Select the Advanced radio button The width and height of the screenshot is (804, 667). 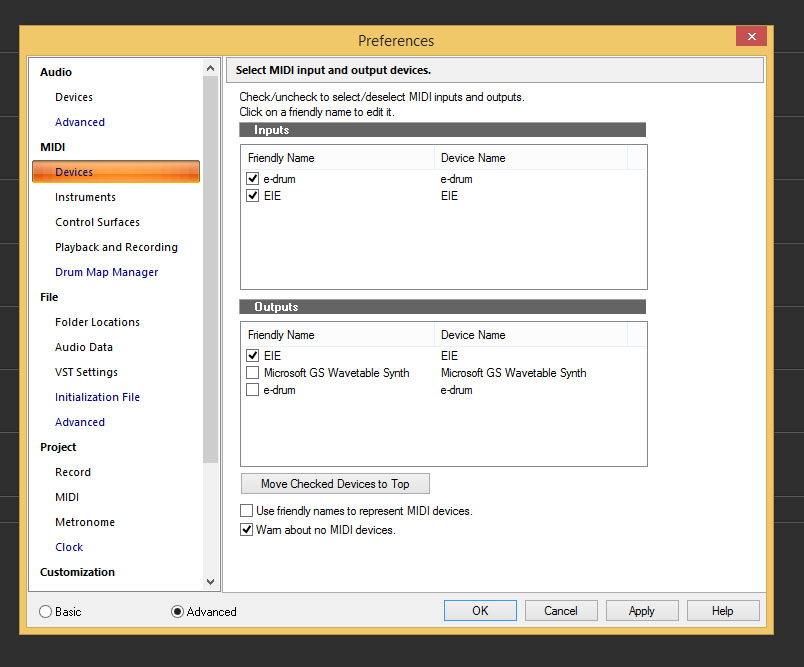(x=178, y=611)
